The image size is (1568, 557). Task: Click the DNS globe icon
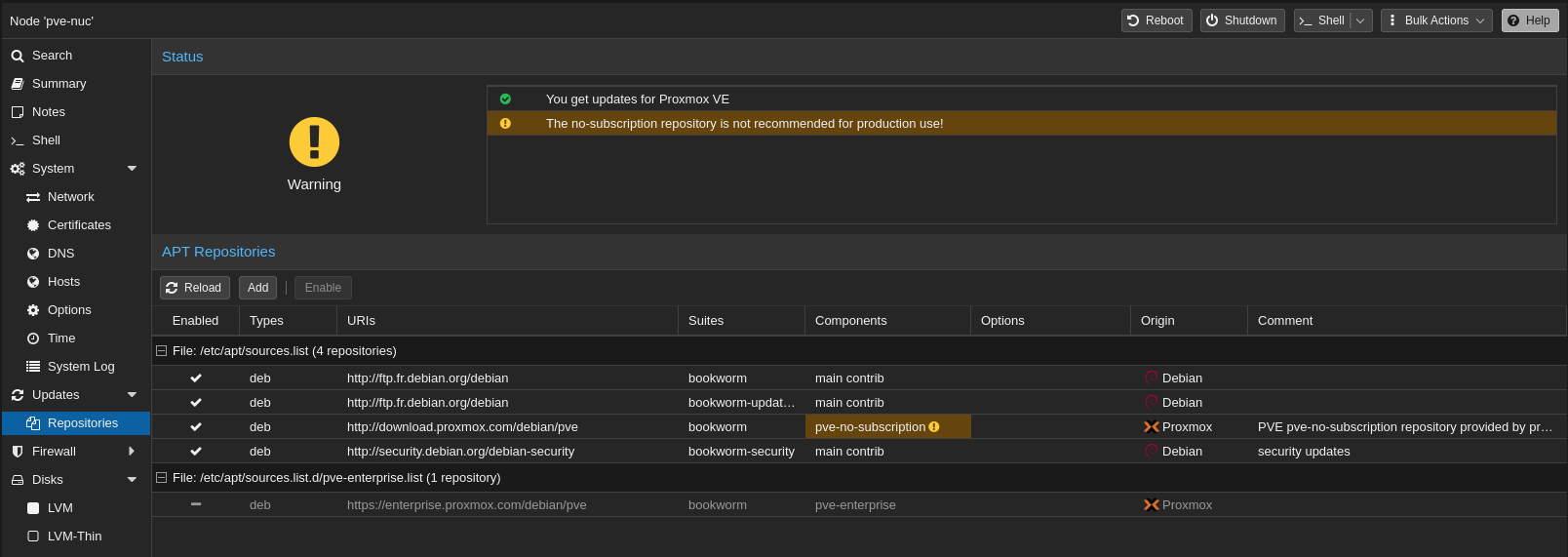(33, 254)
